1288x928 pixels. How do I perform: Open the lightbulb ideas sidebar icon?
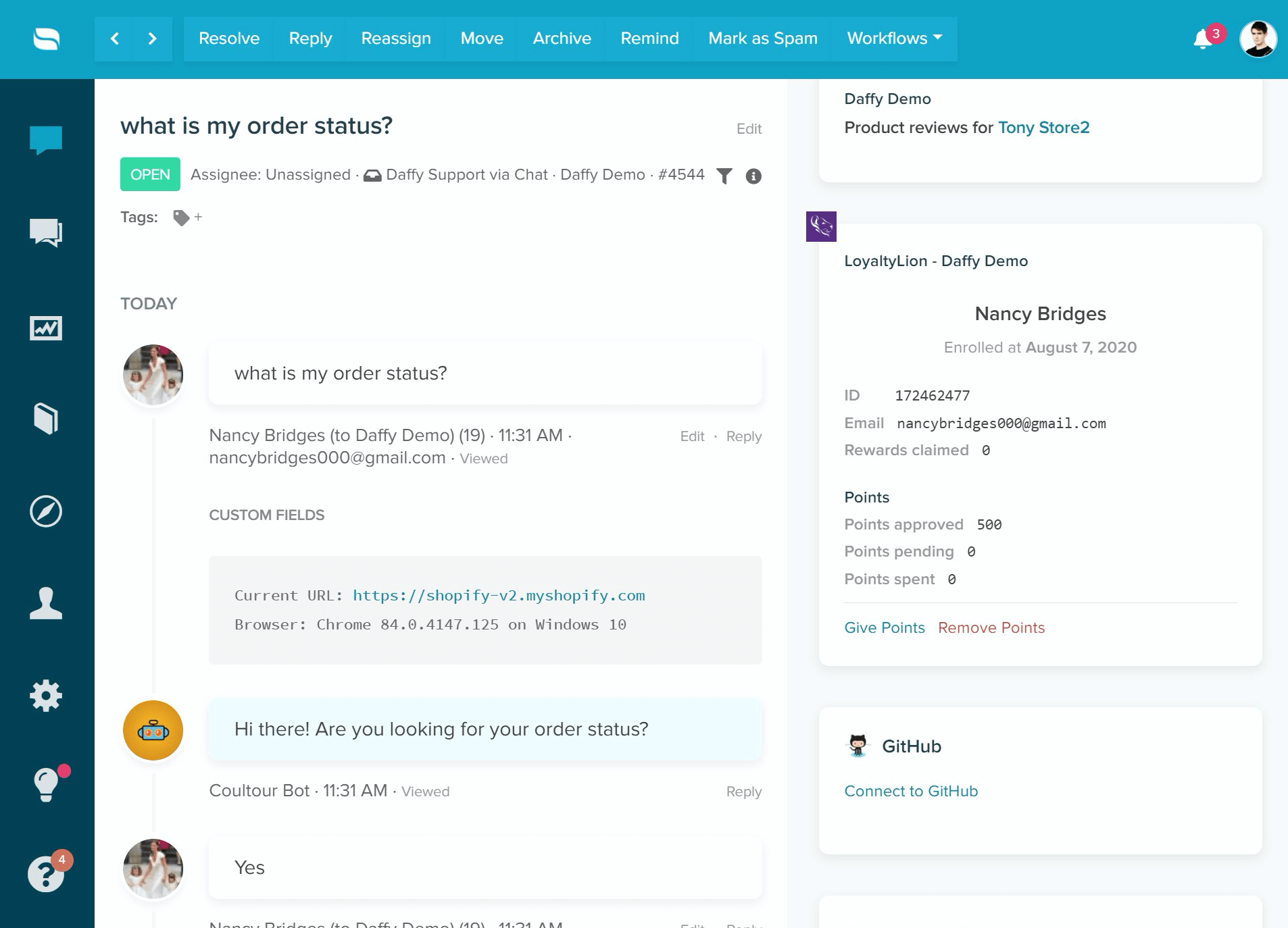[46, 785]
